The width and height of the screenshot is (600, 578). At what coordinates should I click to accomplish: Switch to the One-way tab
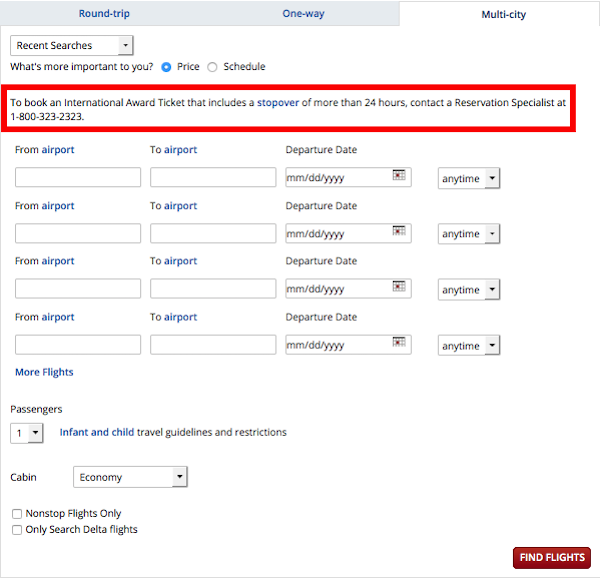point(303,13)
